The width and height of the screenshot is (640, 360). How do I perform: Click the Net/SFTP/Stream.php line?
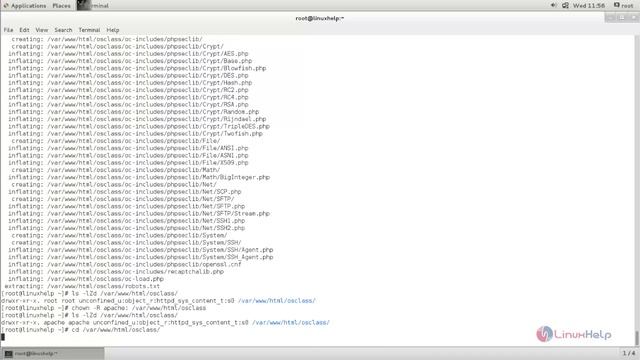click(x=139, y=213)
